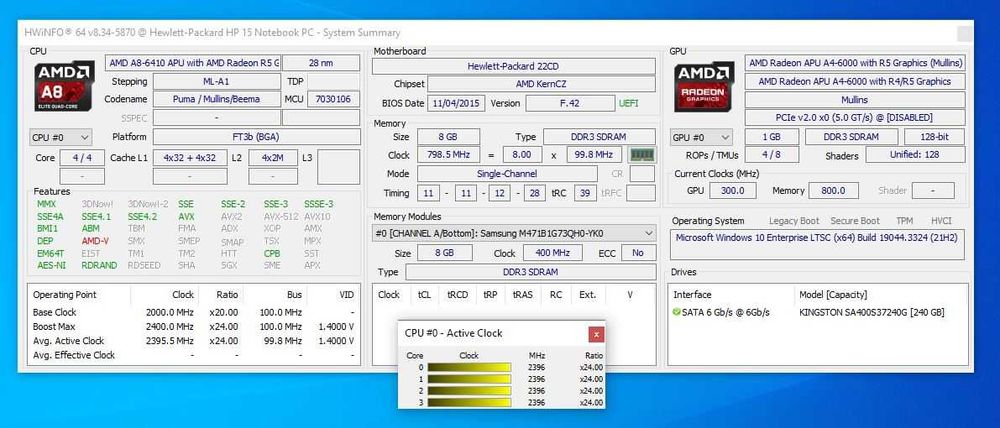
Task: Click the GPU memory size 1 GB field
Action: (x=772, y=137)
